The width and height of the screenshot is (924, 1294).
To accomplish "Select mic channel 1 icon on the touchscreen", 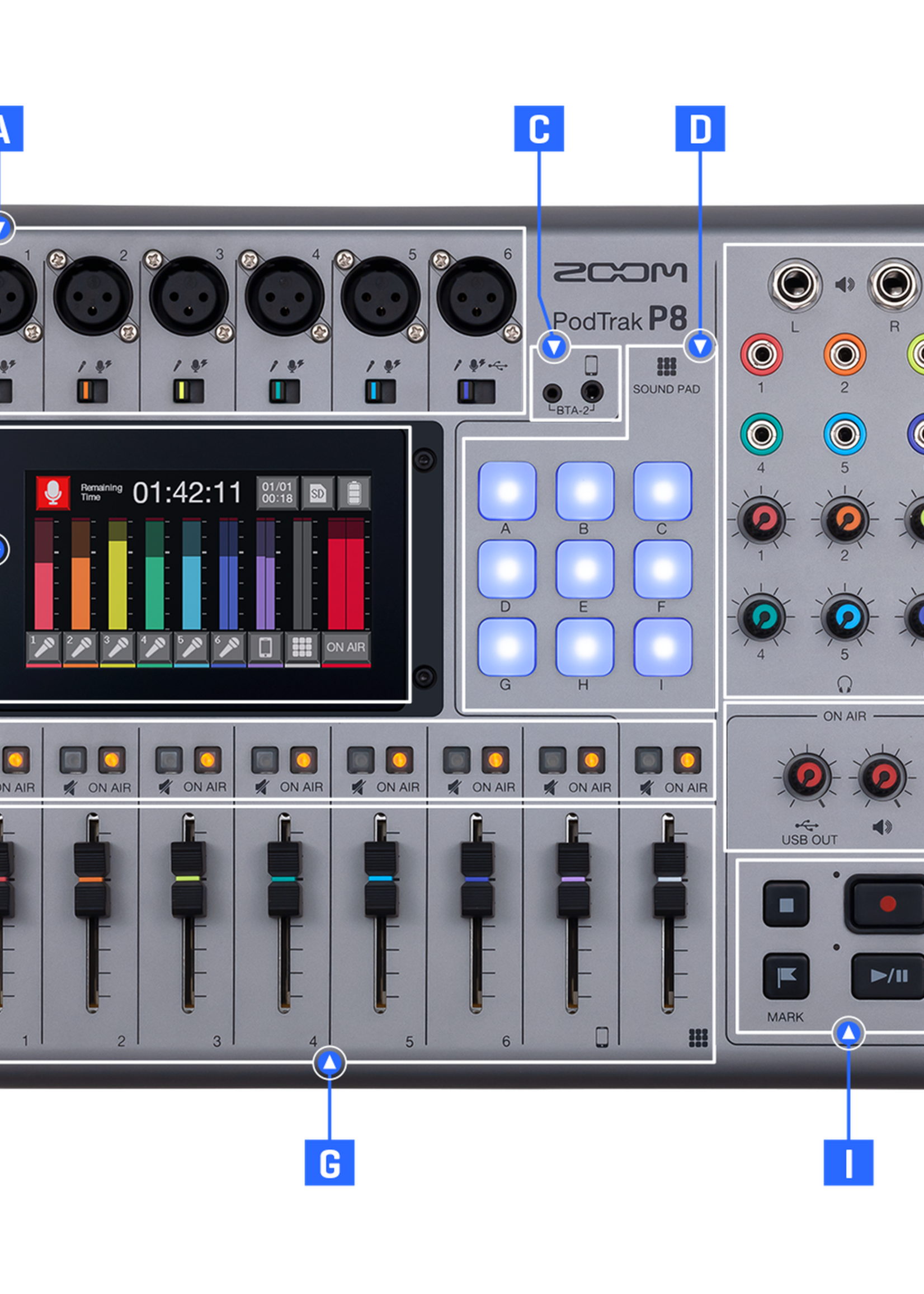I will pyautogui.click(x=44, y=649).
